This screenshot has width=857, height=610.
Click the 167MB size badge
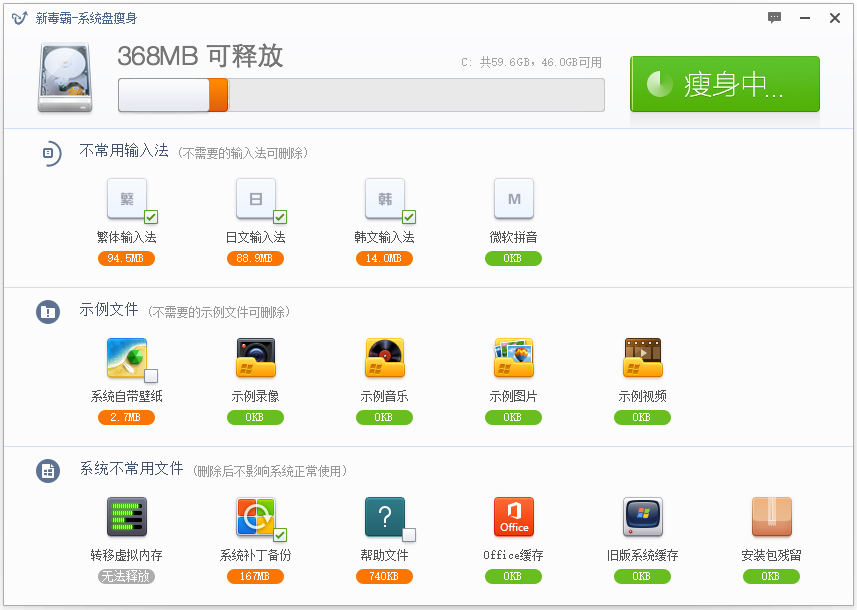click(255, 577)
